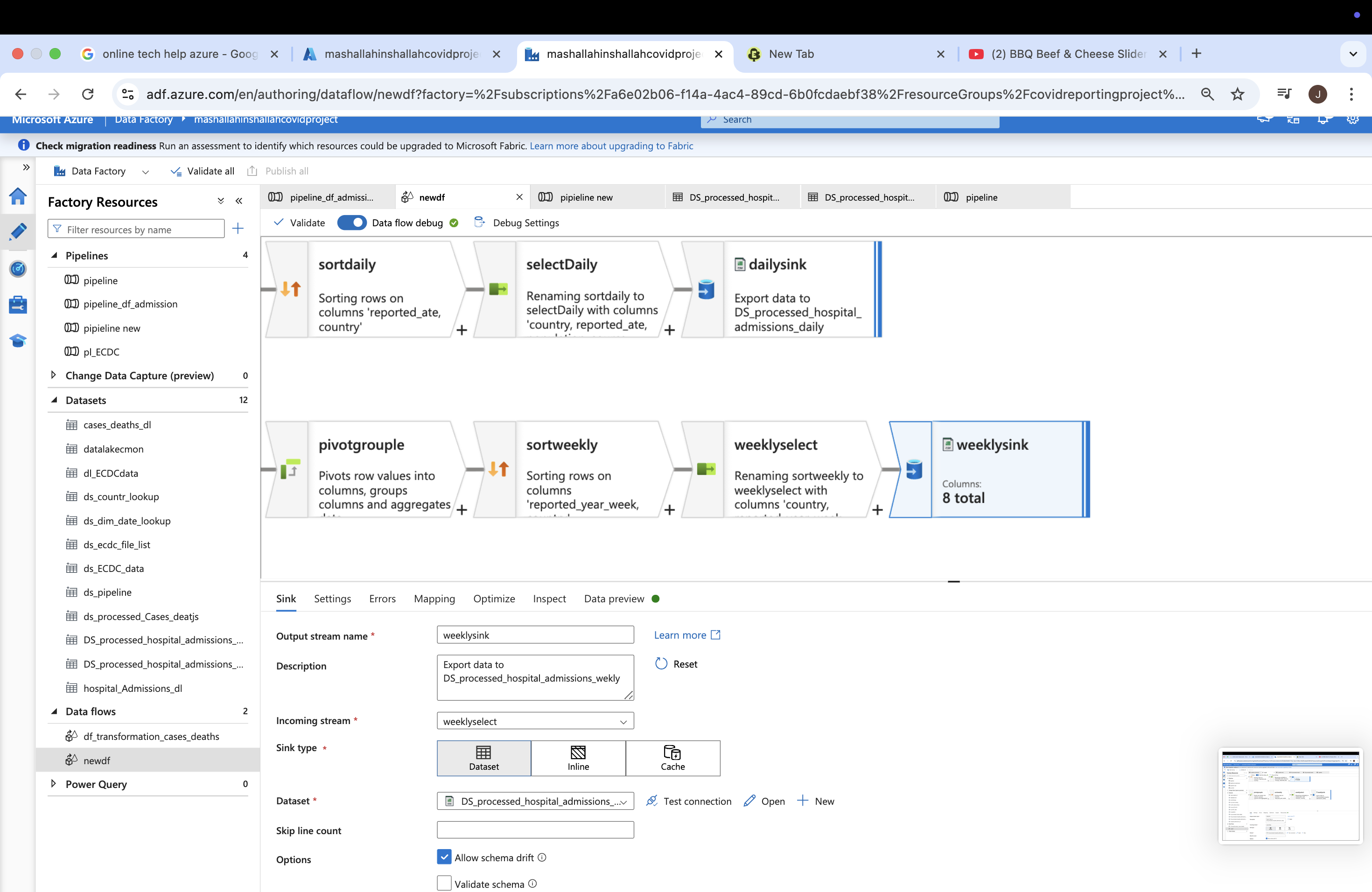The width and height of the screenshot is (1372, 892).
Task: Open the Manage toolbox icon in sidebar
Action: [x=18, y=304]
